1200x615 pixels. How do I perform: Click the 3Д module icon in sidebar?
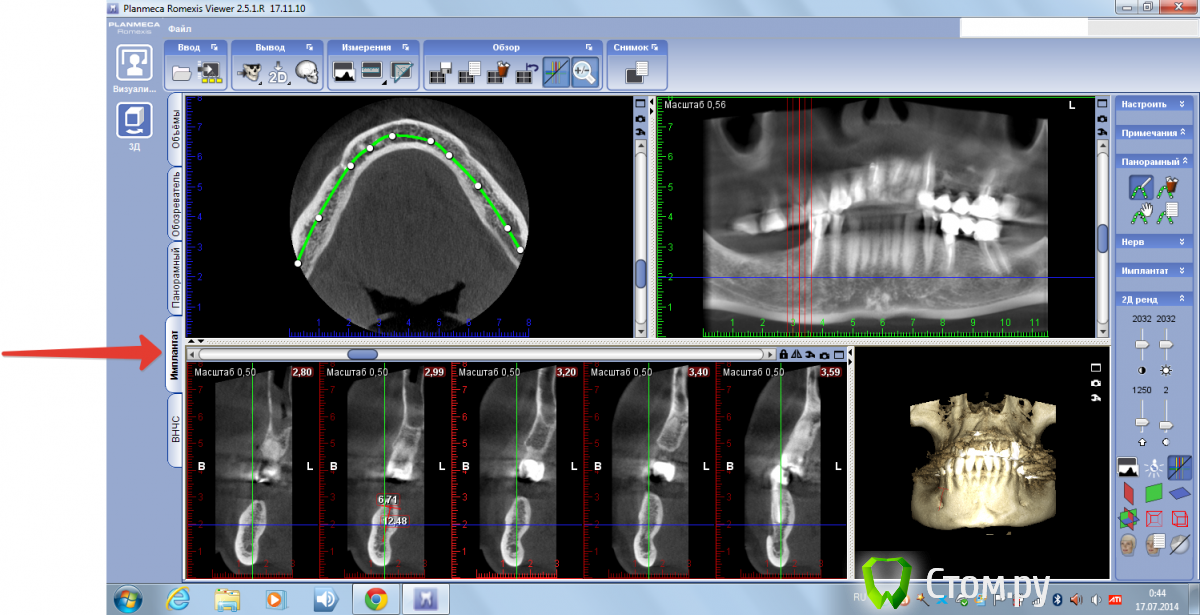pos(134,121)
